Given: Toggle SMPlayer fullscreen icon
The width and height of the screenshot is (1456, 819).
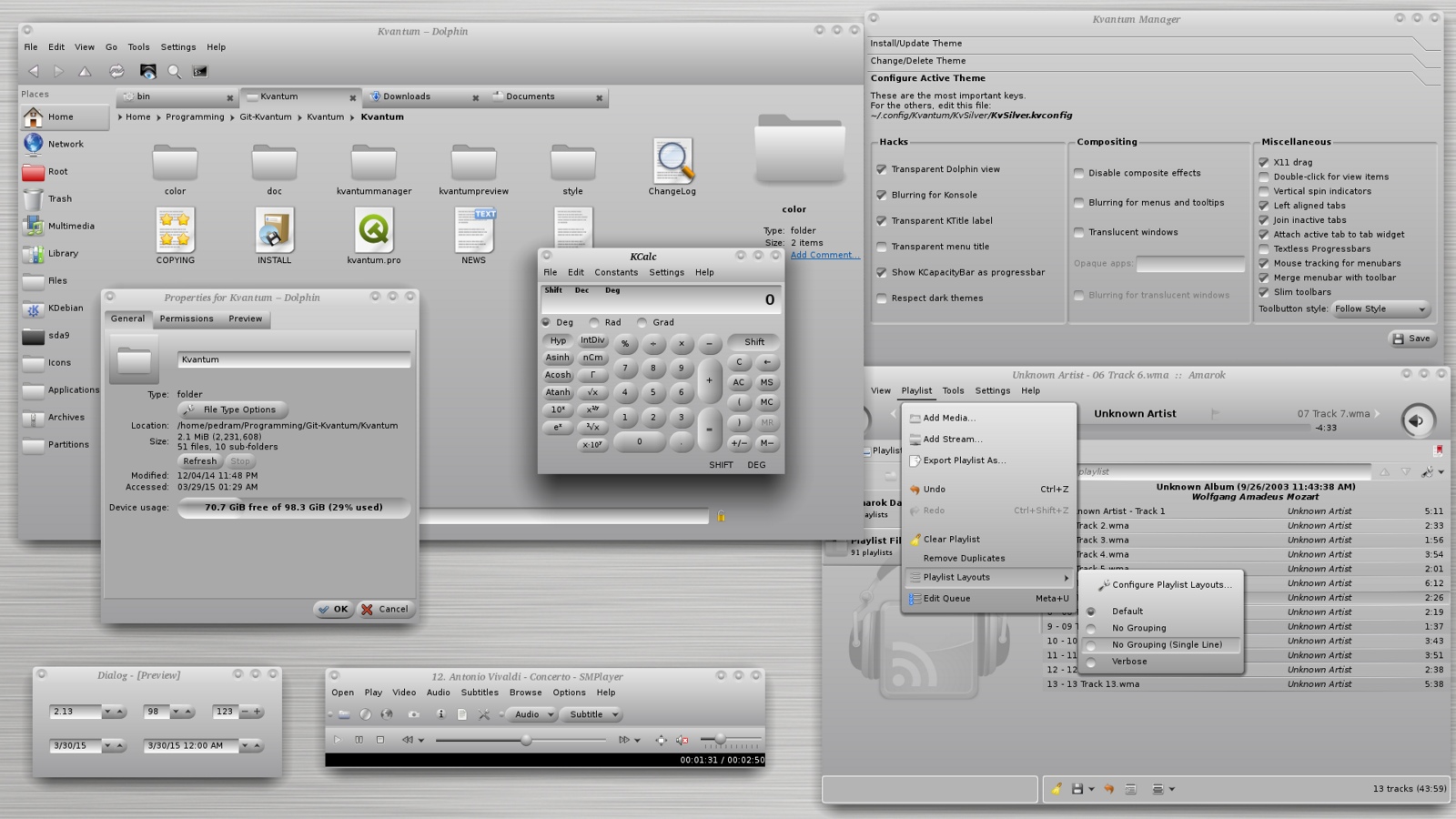Looking at the screenshot, I should point(661,740).
